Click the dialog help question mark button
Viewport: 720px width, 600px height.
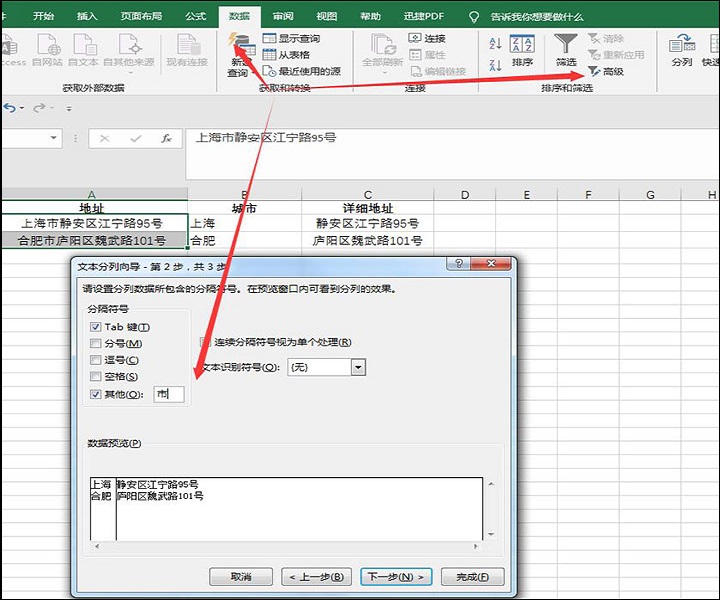coord(458,263)
